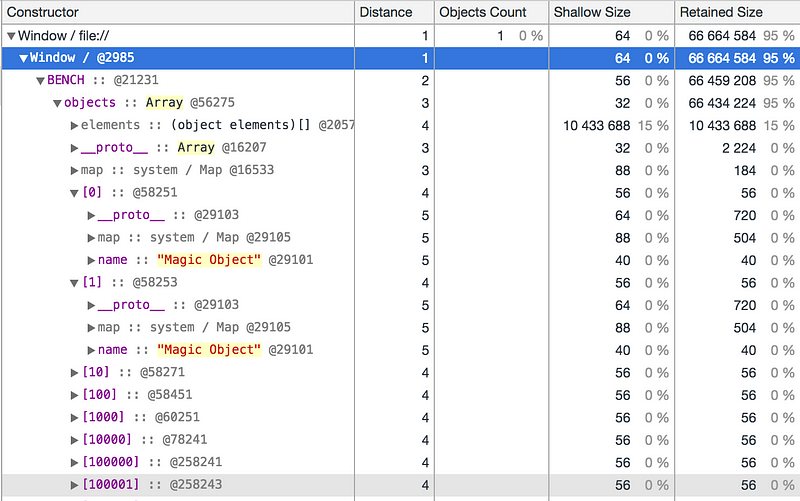Collapse the top-level Window / file:// row
Image resolution: width=800 pixels, height=501 pixels.
(11, 36)
